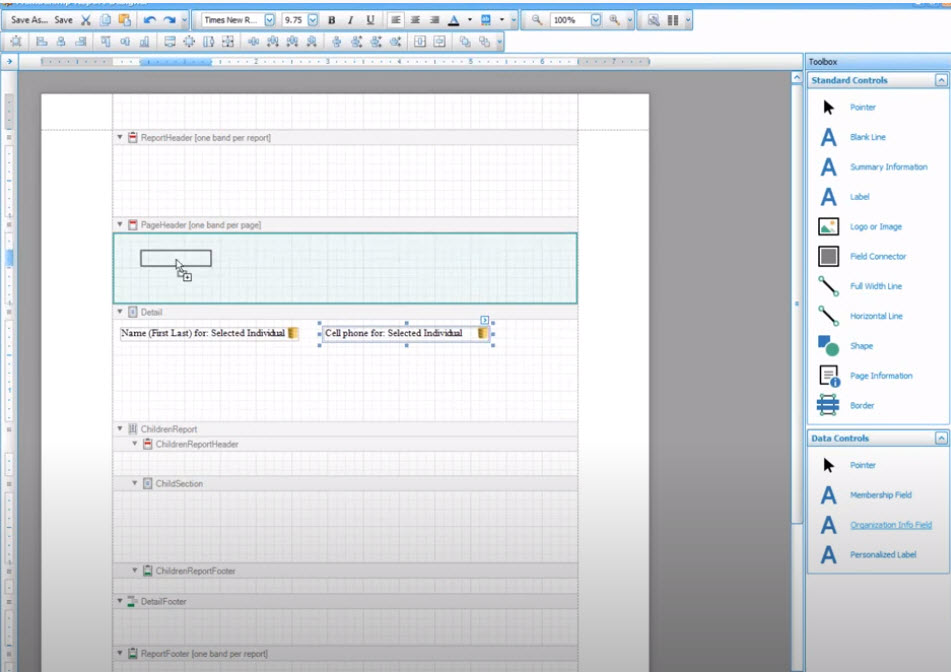Click the Border control icon
This screenshot has width=951, height=672.
829,405
